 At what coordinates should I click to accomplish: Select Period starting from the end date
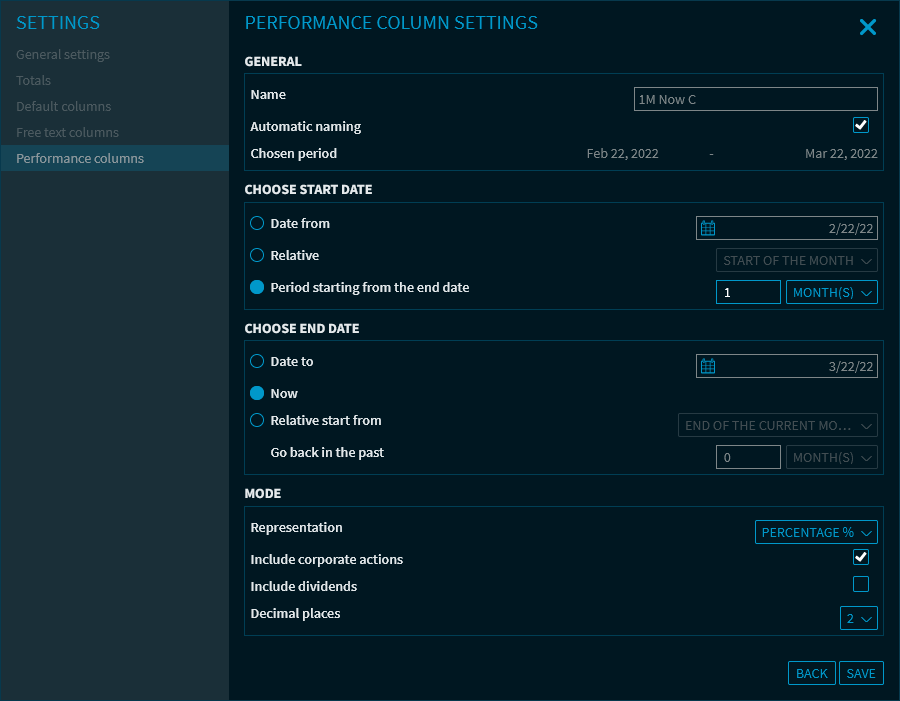(258, 288)
